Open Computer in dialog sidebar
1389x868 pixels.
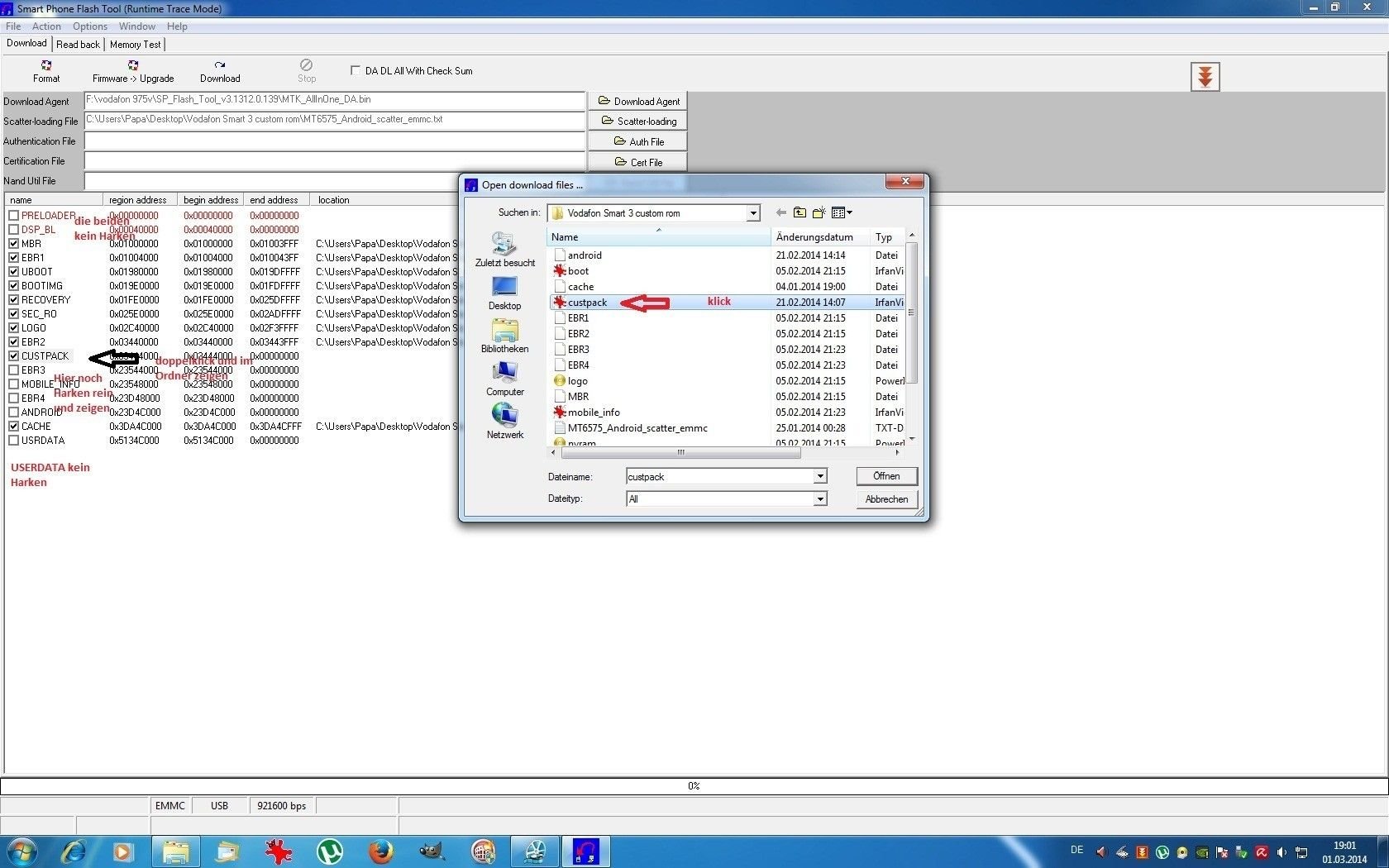click(x=504, y=379)
